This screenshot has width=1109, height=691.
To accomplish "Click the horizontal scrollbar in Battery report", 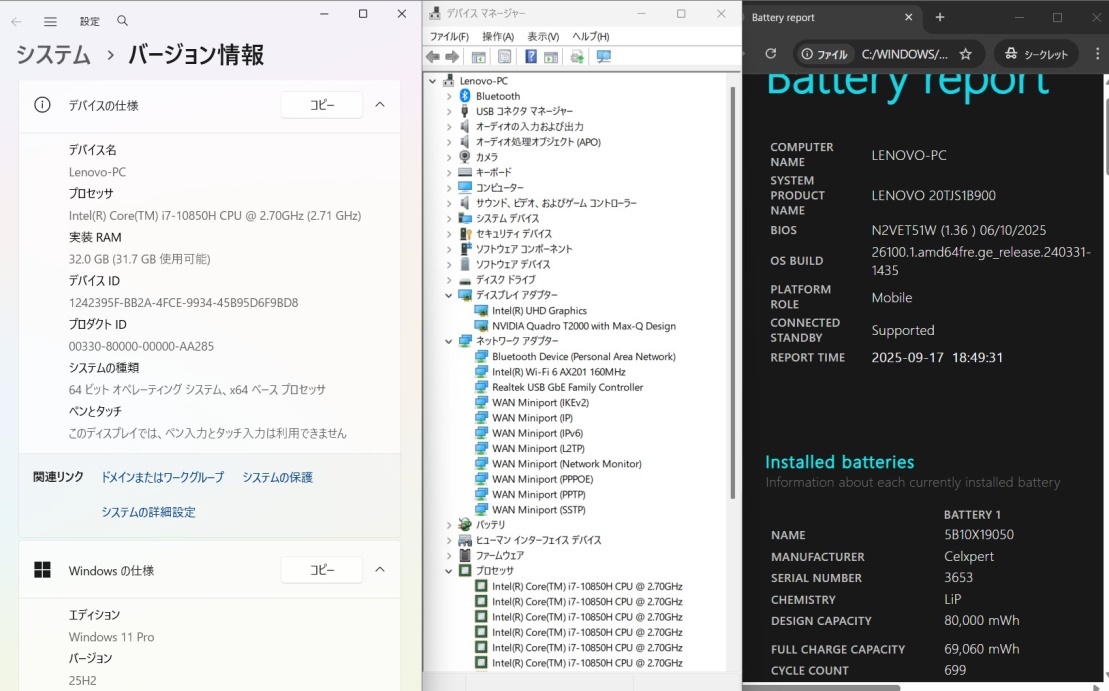I will pyautogui.click(x=830, y=687).
